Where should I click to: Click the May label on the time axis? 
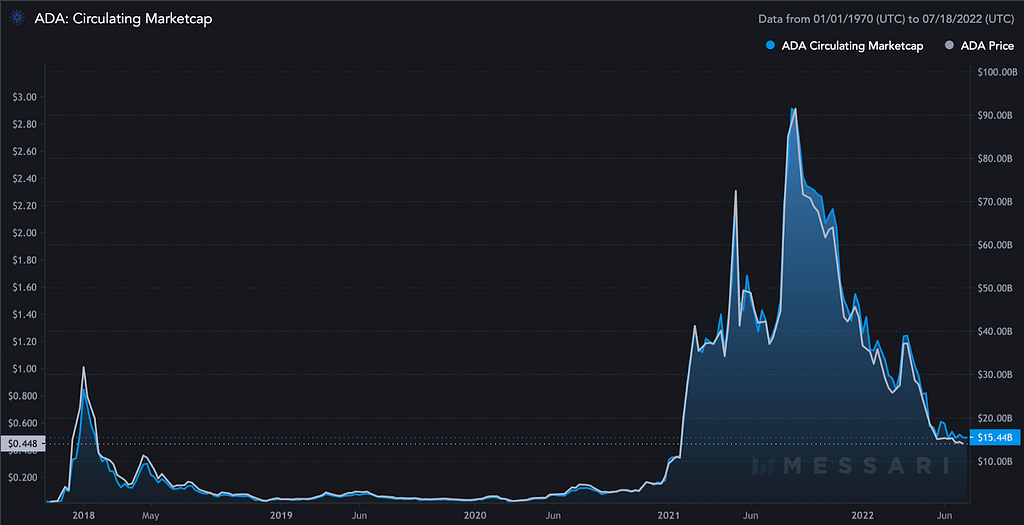(x=151, y=515)
